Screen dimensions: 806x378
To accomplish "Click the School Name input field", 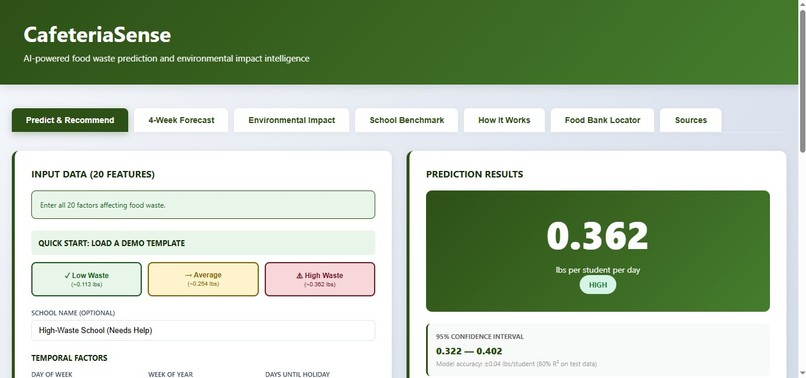I will pos(203,330).
